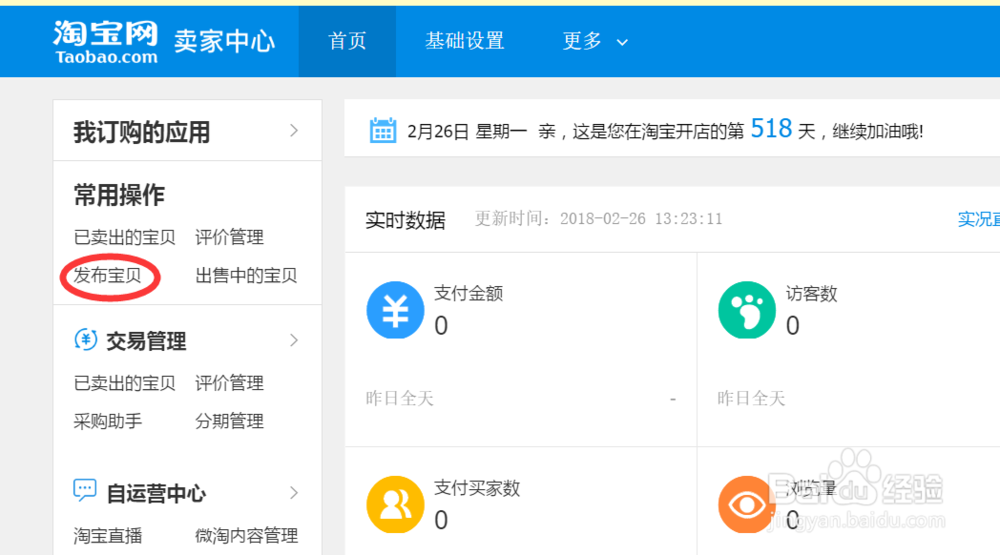Click the orange eye page views icon
Screen dimensions: 1000x555
(746, 504)
